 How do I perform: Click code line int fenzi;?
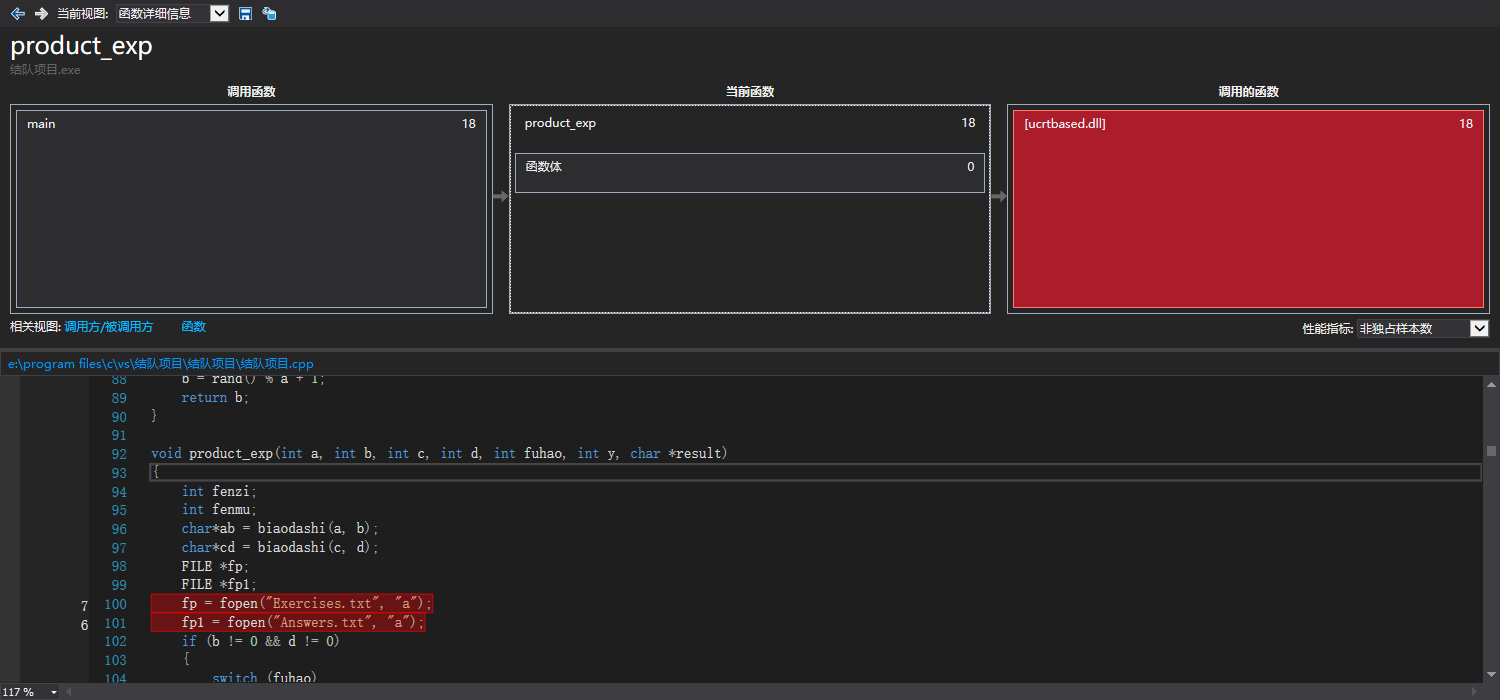pos(219,492)
